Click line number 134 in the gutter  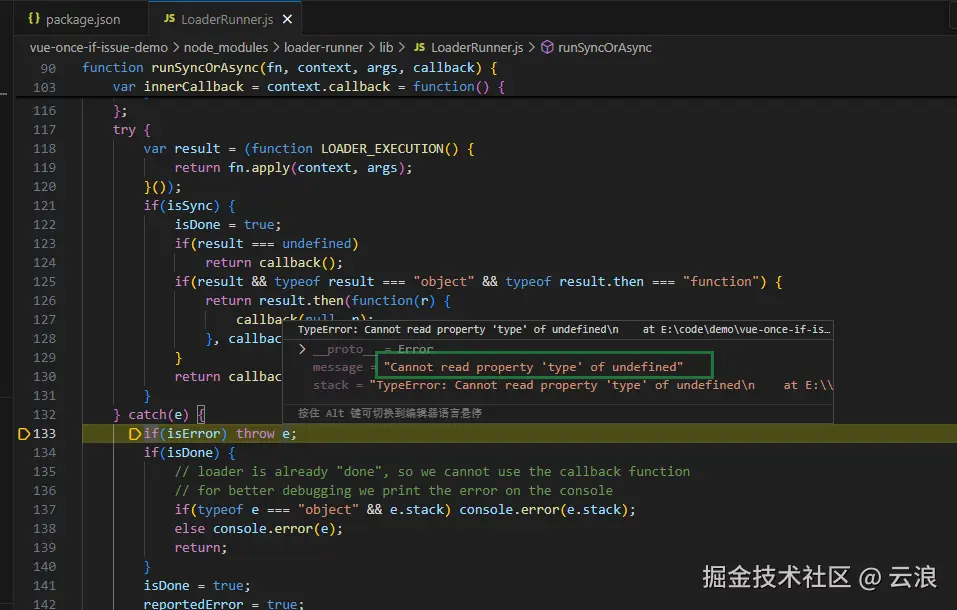click(45, 452)
